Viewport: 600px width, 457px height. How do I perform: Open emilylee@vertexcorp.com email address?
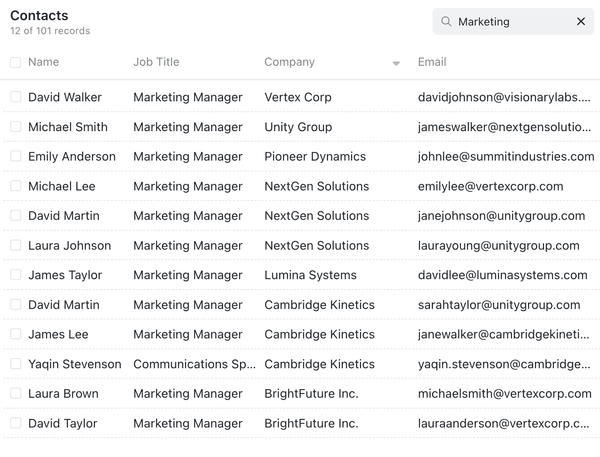(491, 186)
